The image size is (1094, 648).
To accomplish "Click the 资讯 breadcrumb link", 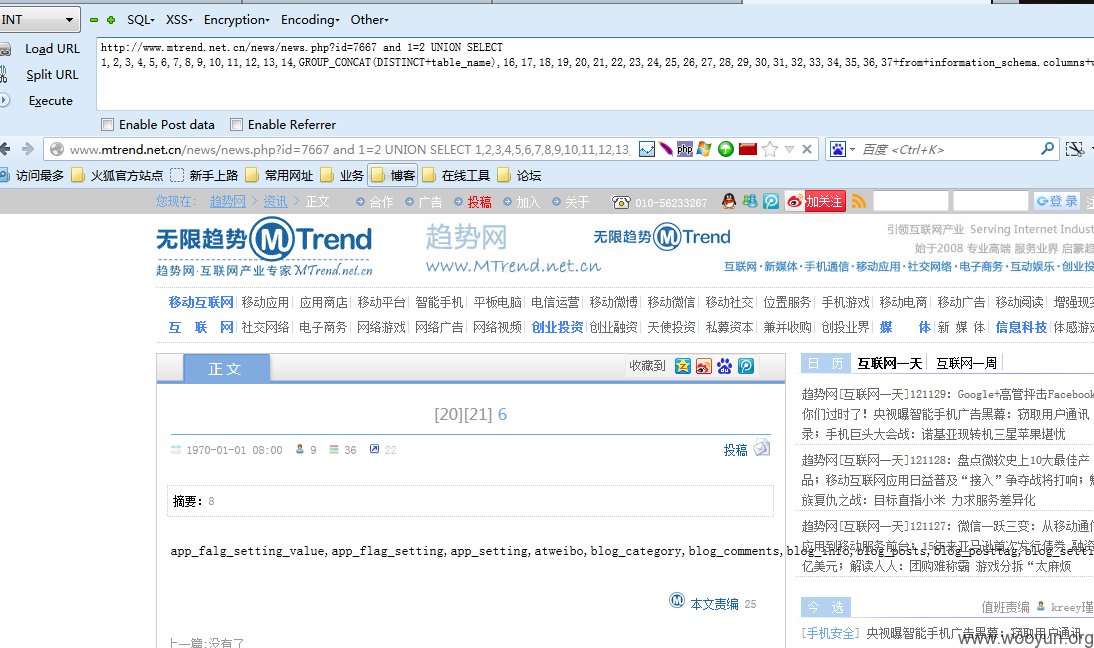I will point(275,202).
